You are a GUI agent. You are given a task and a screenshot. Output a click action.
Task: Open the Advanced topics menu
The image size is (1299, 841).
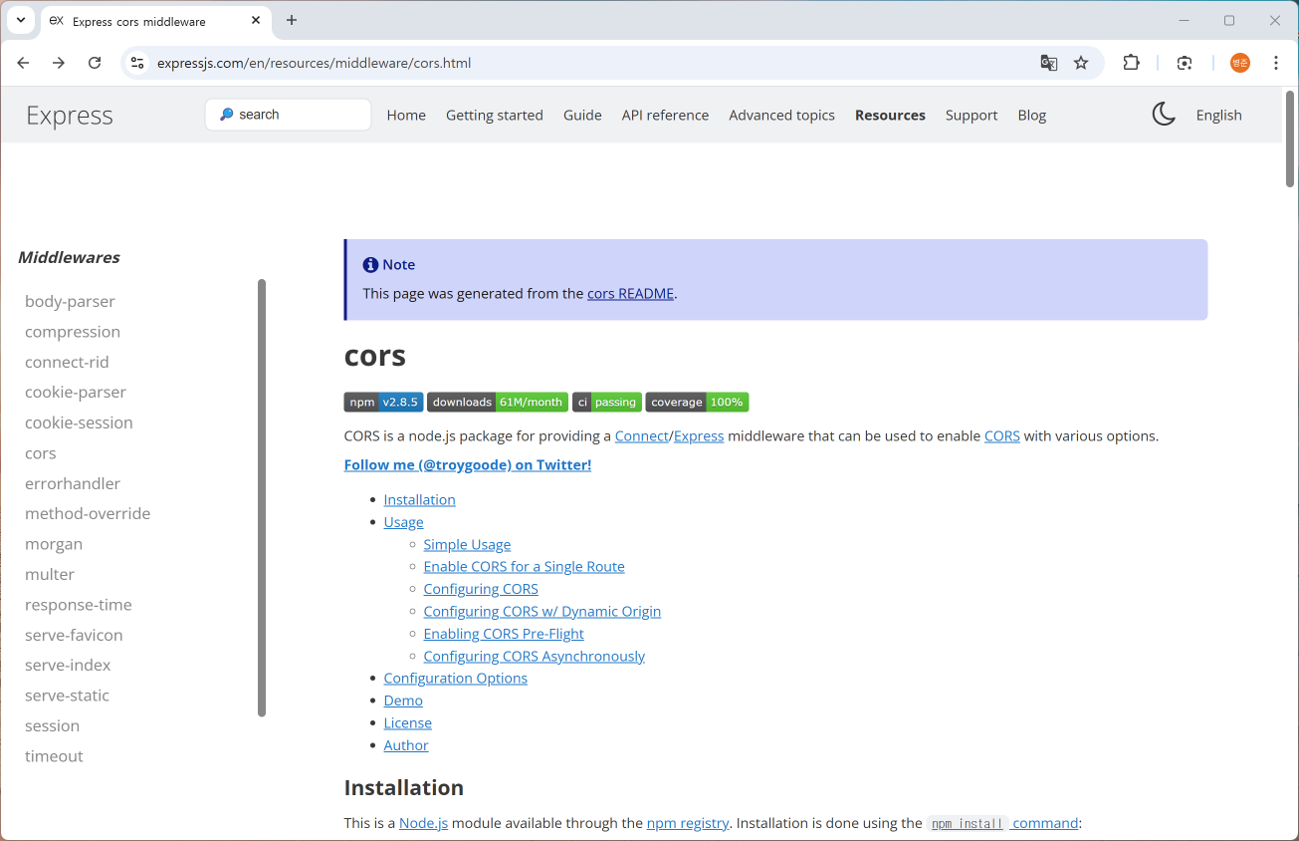click(x=782, y=115)
